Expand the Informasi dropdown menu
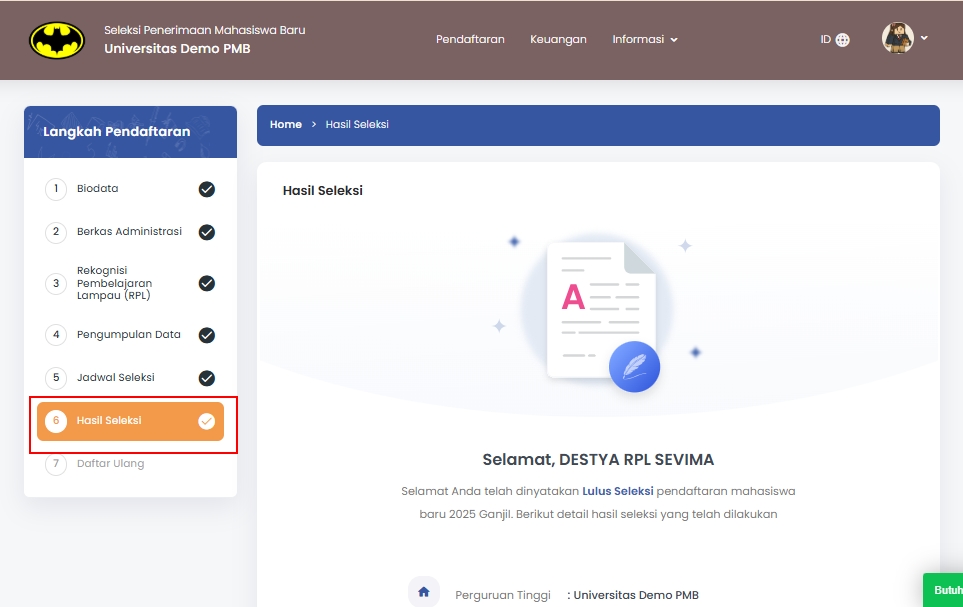This screenshot has height=607, width=963. click(x=645, y=40)
